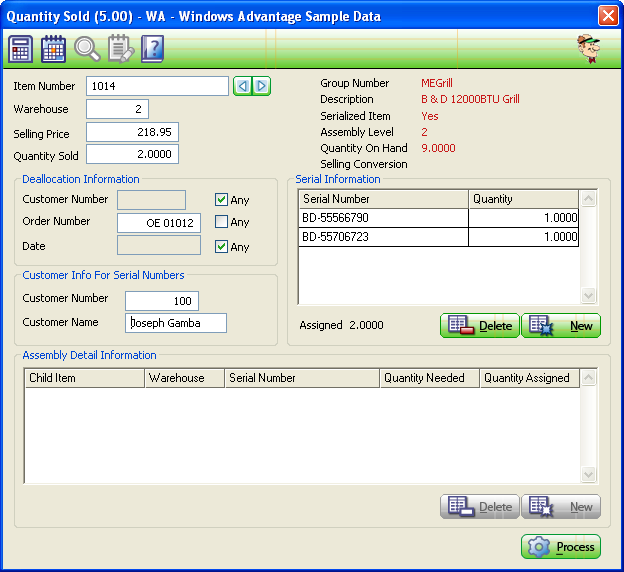Go to next item with right arrow

pyautogui.click(x=261, y=87)
